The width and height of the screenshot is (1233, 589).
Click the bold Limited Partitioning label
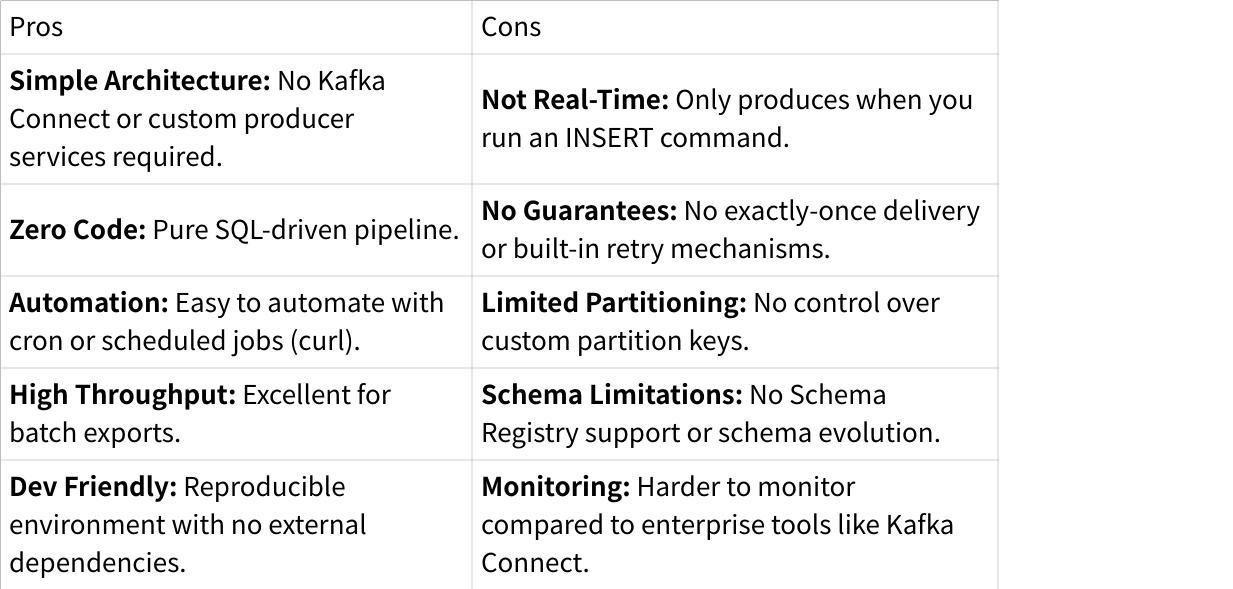tap(614, 303)
